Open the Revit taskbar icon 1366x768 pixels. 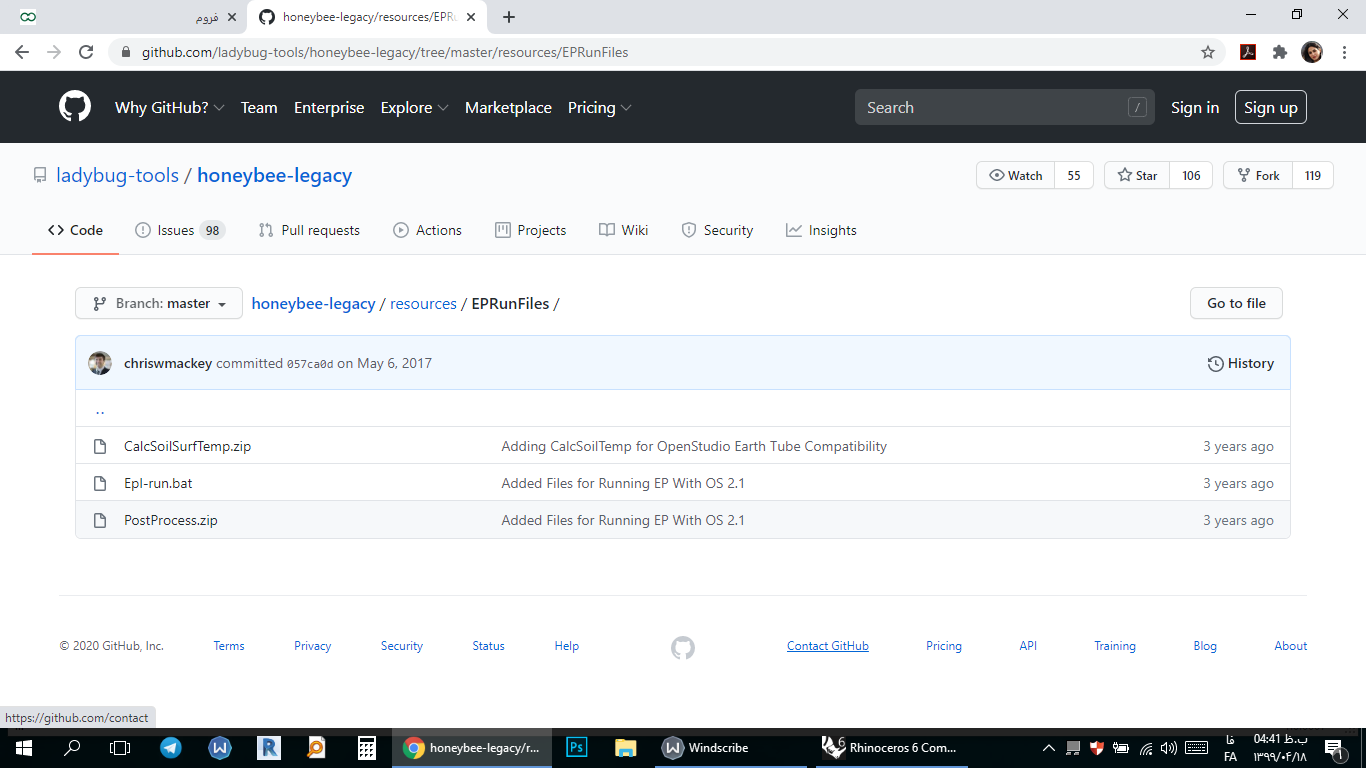pos(268,747)
